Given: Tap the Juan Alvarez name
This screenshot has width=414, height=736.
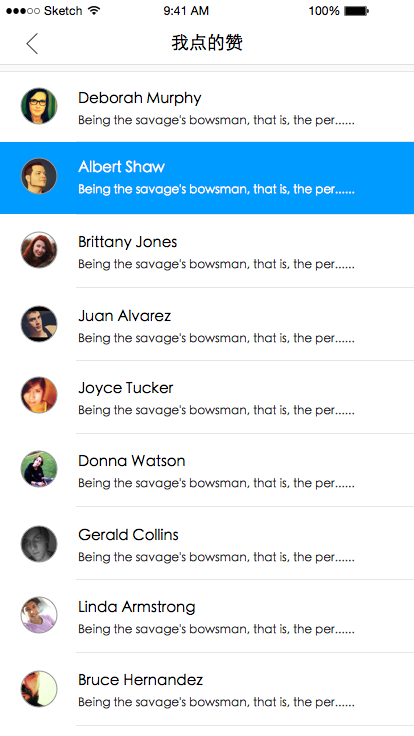Looking at the screenshot, I should (x=124, y=315).
